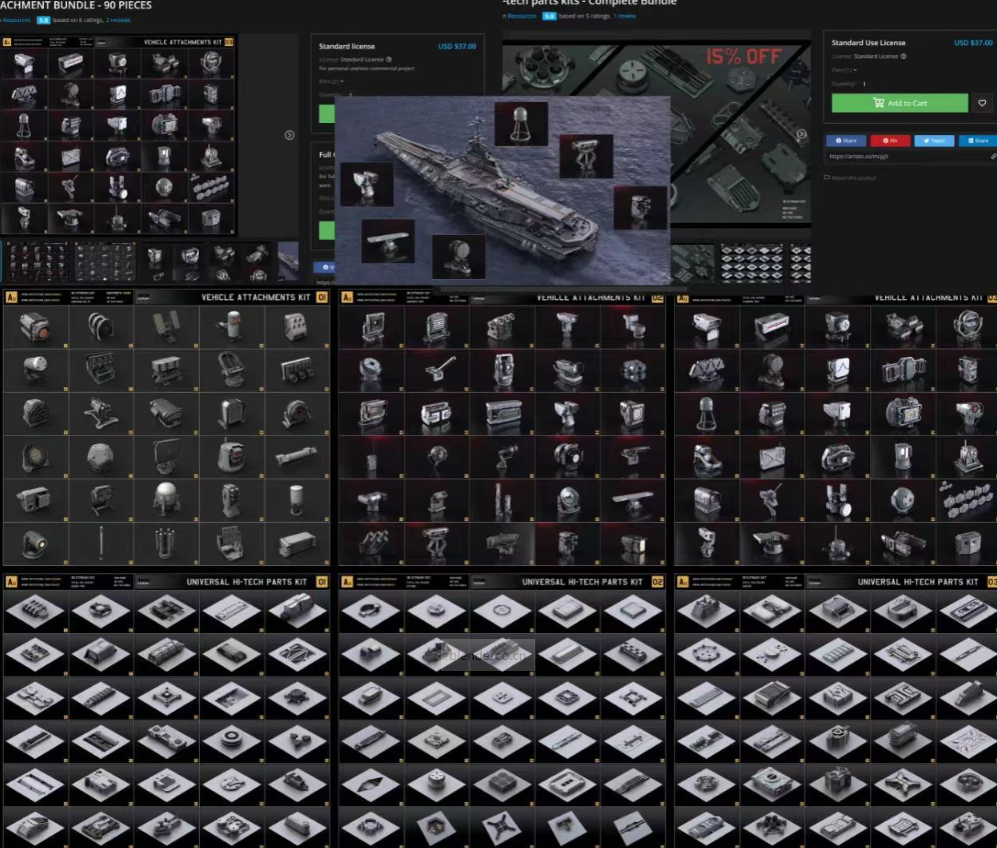The image size is (997, 848).
Task: Click Report this product link
Action: click(850, 178)
